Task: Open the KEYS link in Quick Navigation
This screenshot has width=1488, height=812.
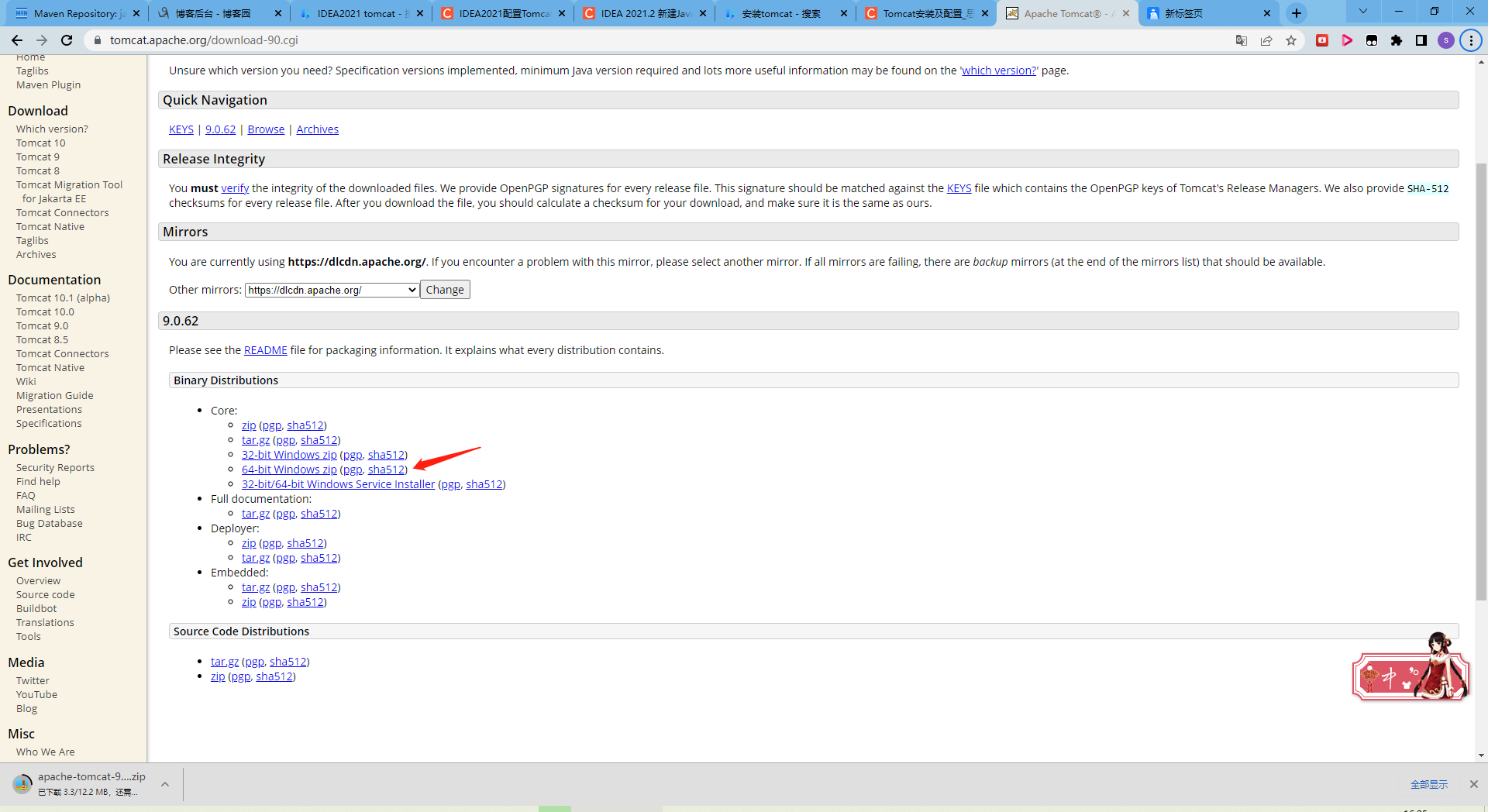Action: tap(181, 129)
